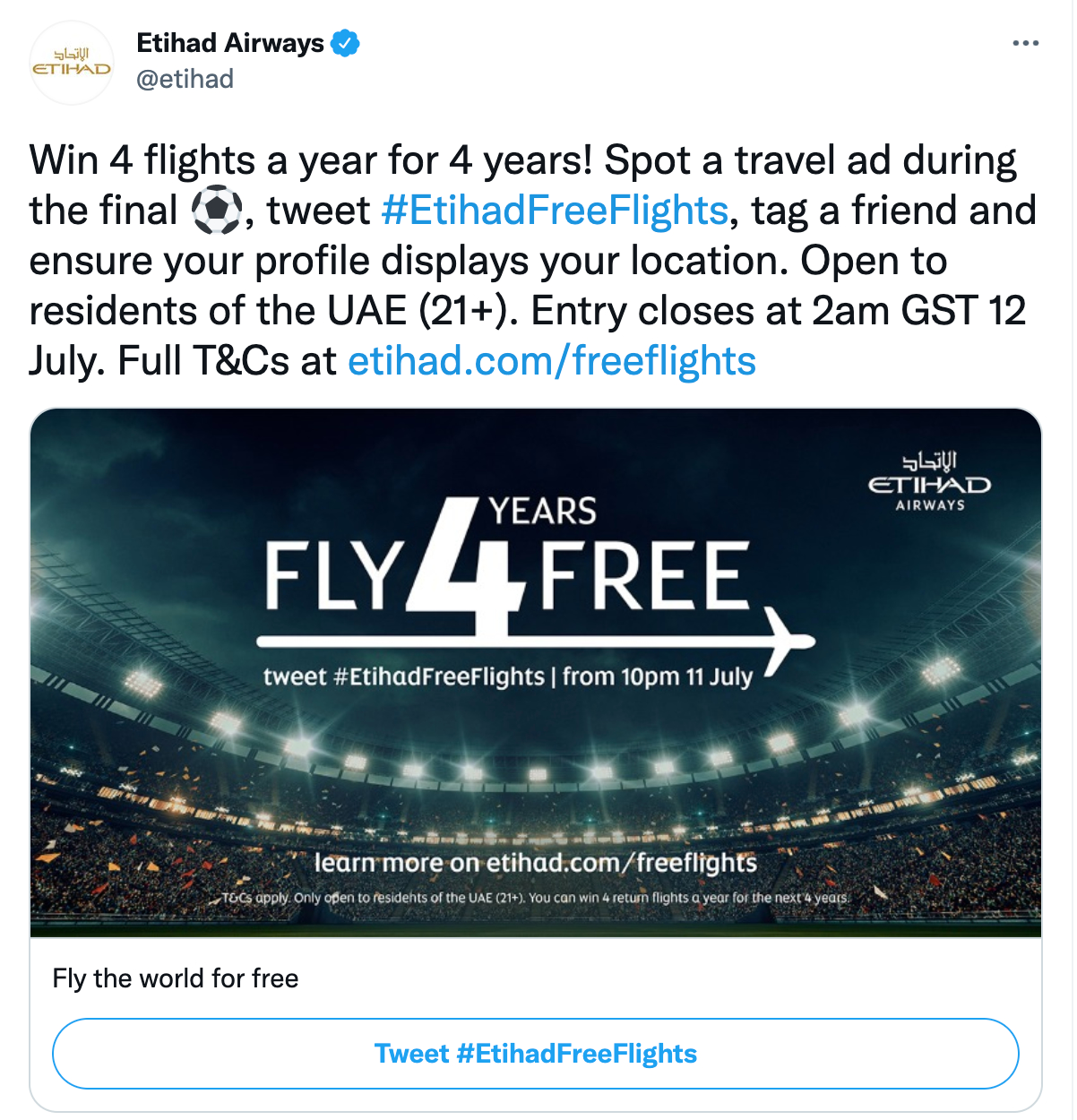
Task: Click the FREE headline word in the banner
Action: coord(643,576)
